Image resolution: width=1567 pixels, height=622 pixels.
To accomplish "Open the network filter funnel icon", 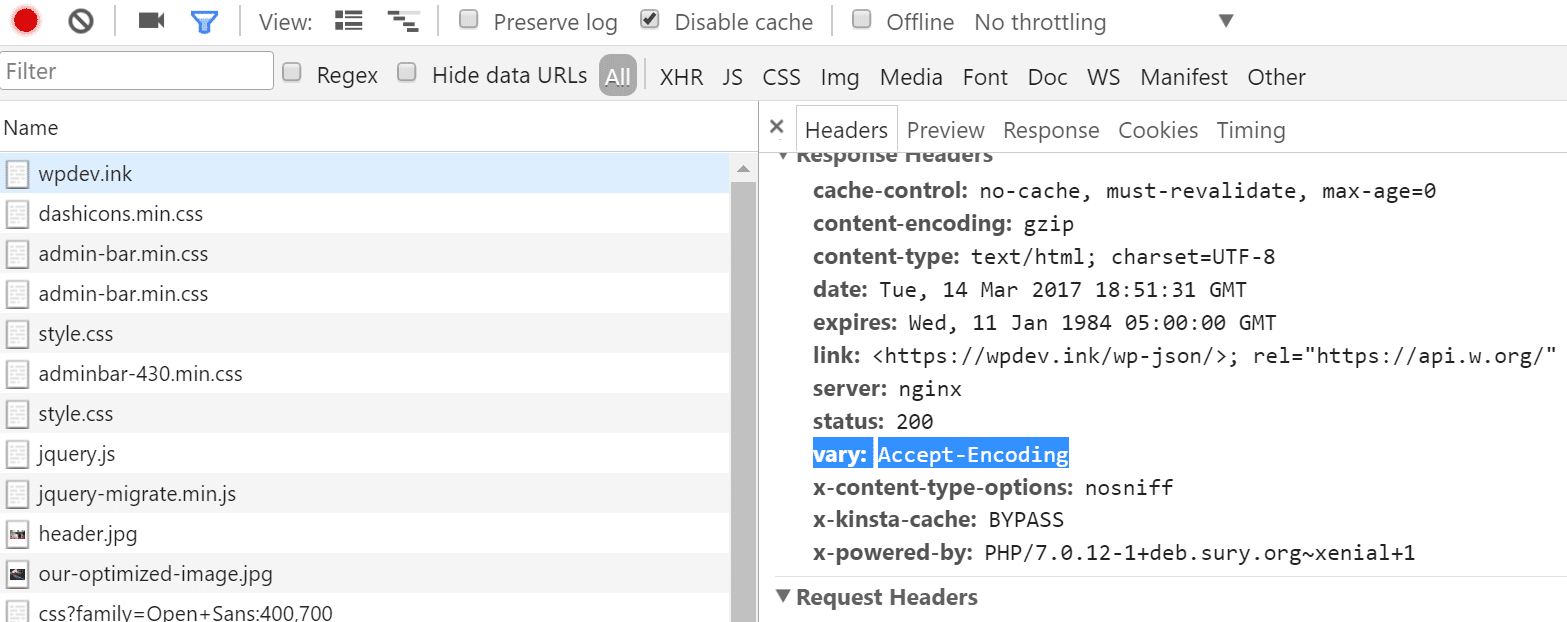I will pos(204,19).
